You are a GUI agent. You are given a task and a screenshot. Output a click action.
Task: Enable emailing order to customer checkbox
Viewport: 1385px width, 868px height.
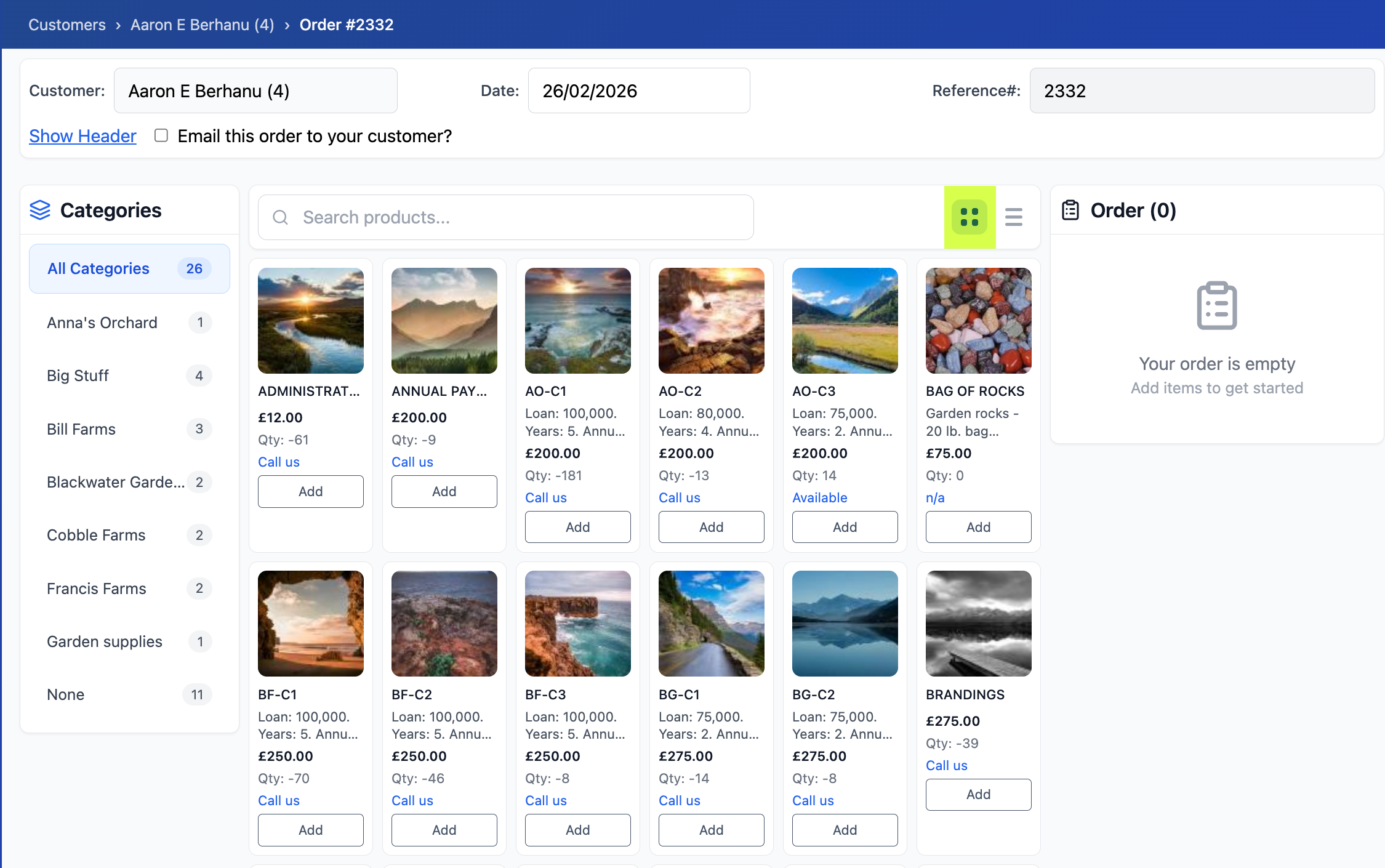161,135
